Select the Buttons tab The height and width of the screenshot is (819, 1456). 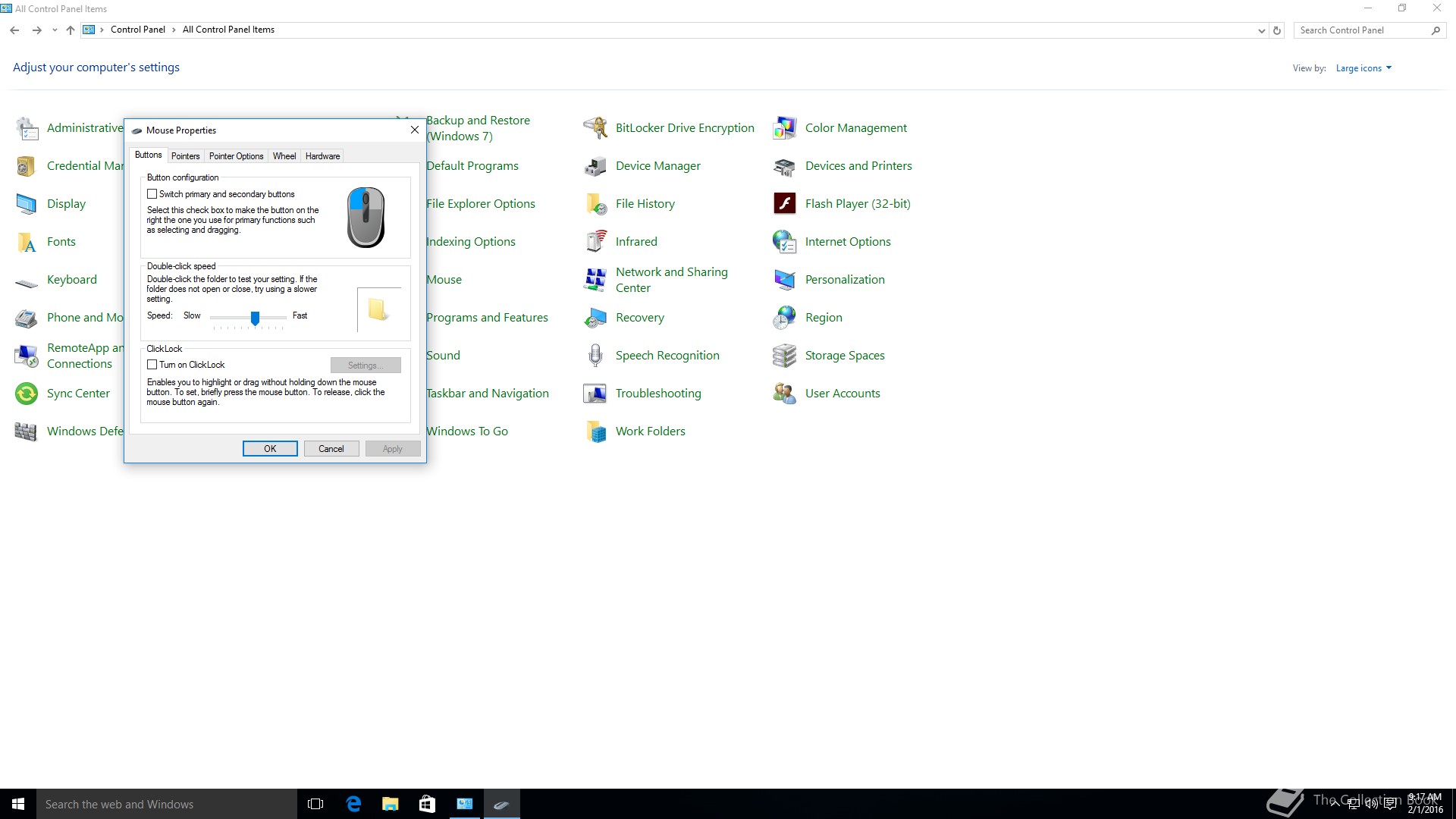point(148,155)
